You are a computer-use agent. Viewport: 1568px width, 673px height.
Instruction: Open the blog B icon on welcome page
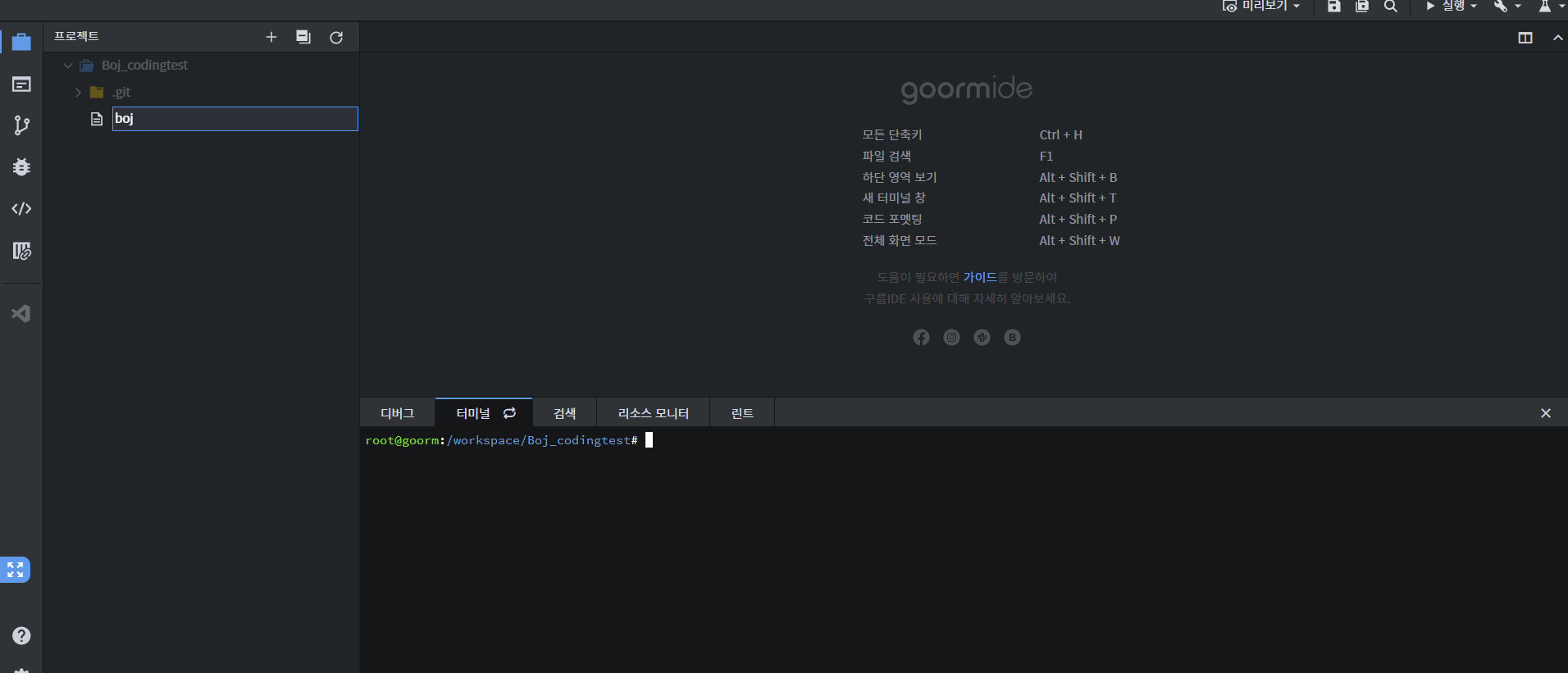1012,338
